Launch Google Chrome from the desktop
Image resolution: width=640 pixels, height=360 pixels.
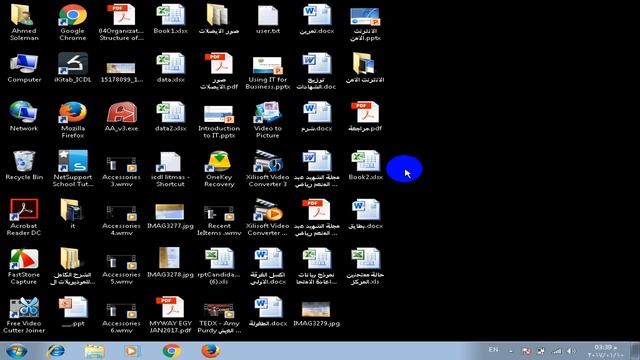click(73, 22)
